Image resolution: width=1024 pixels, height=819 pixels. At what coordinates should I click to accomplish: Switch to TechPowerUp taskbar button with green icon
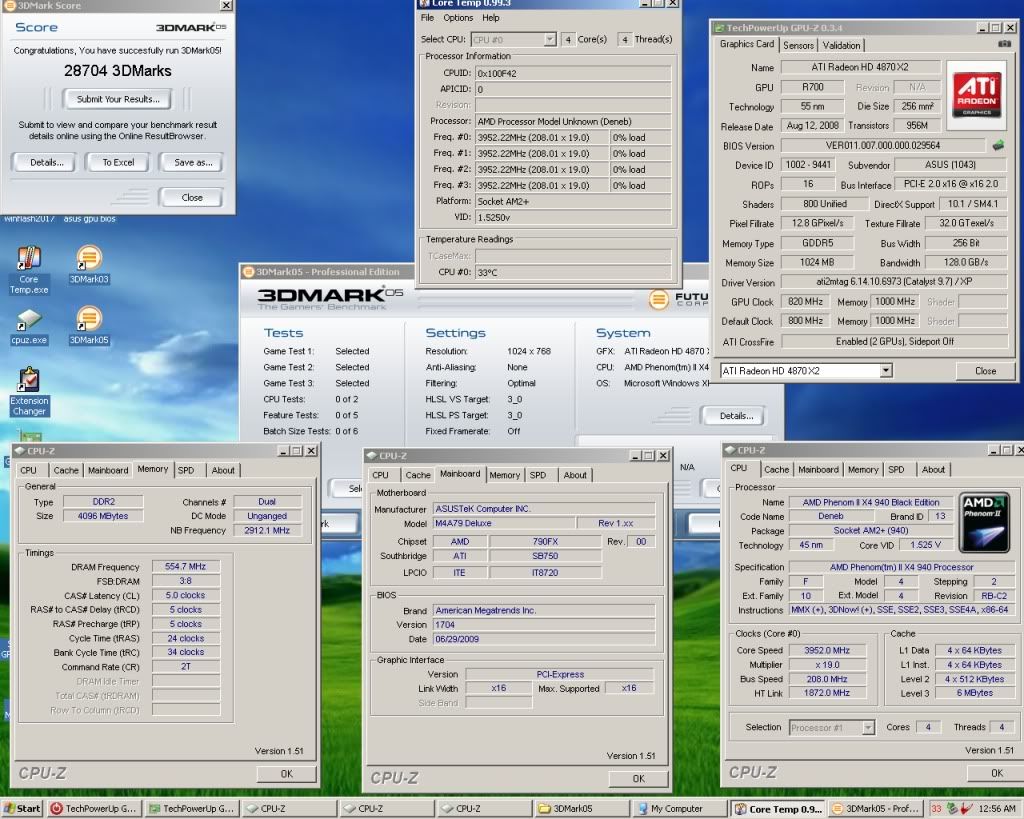tap(191, 809)
